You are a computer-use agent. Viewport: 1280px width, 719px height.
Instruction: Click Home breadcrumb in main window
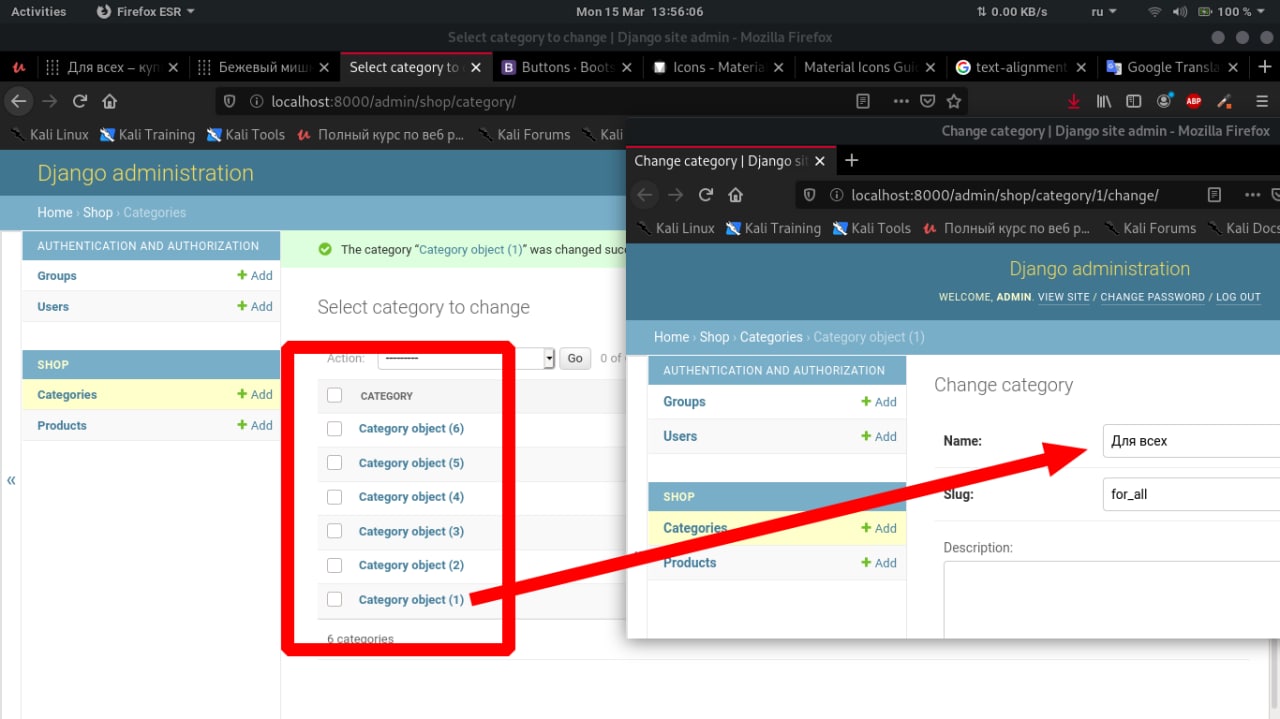coord(55,212)
